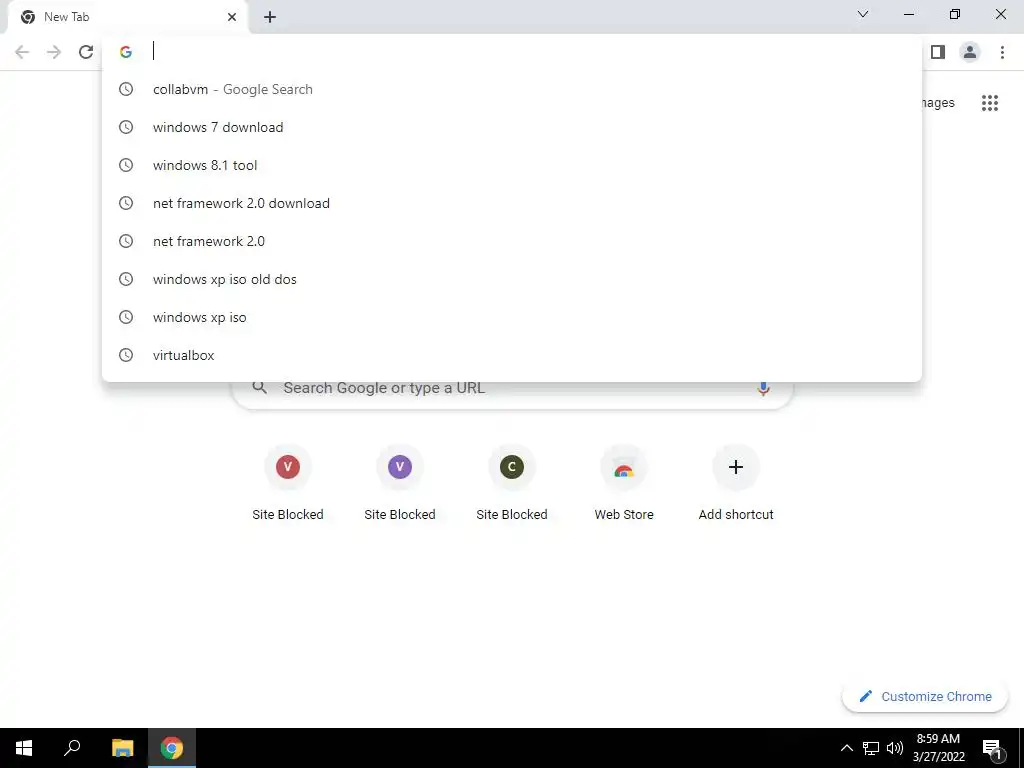1024x768 pixels.
Task: Open the volume tray icon
Action: point(895,748)
